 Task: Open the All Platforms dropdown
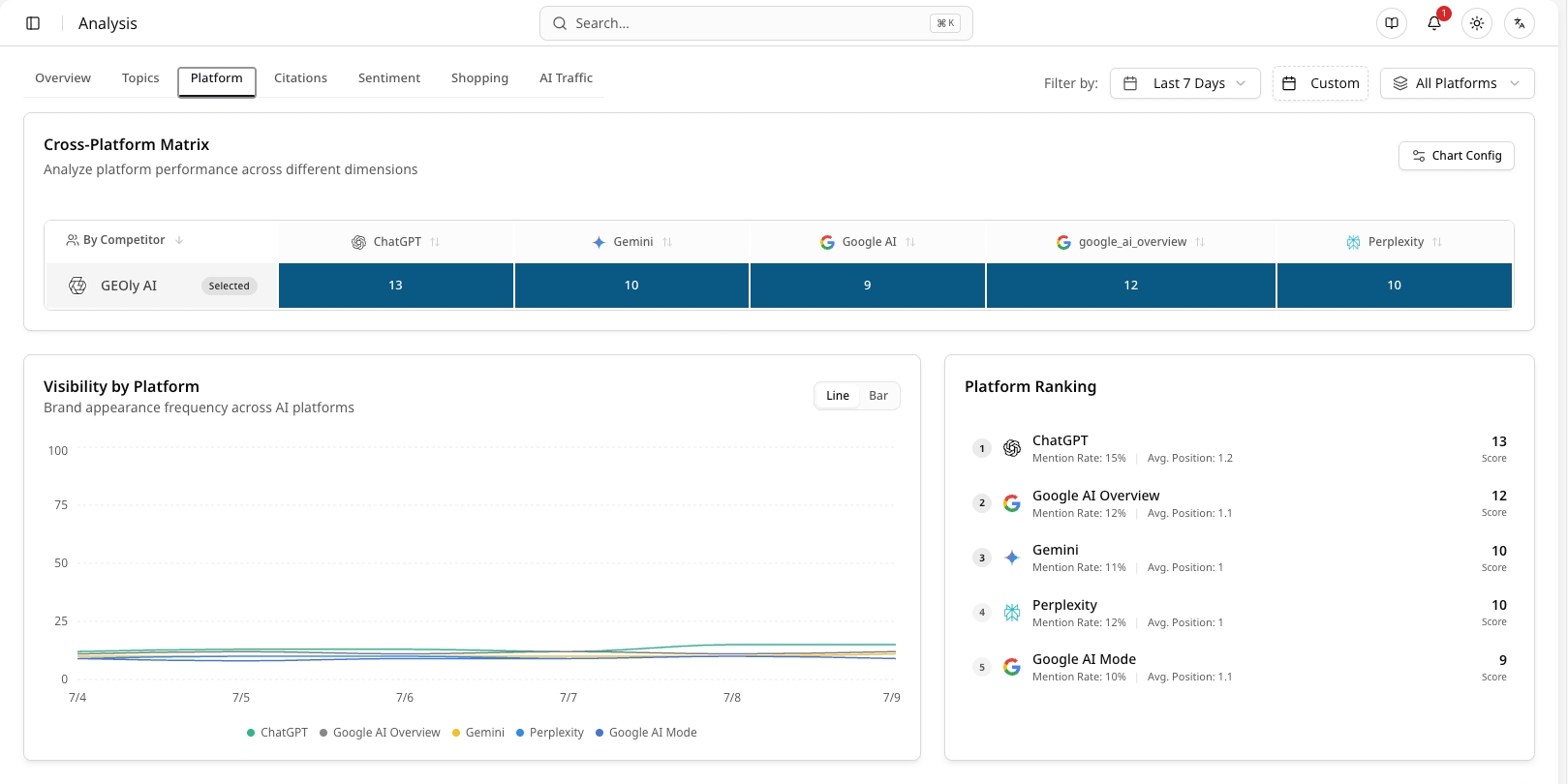click(x=1457, y=83)
